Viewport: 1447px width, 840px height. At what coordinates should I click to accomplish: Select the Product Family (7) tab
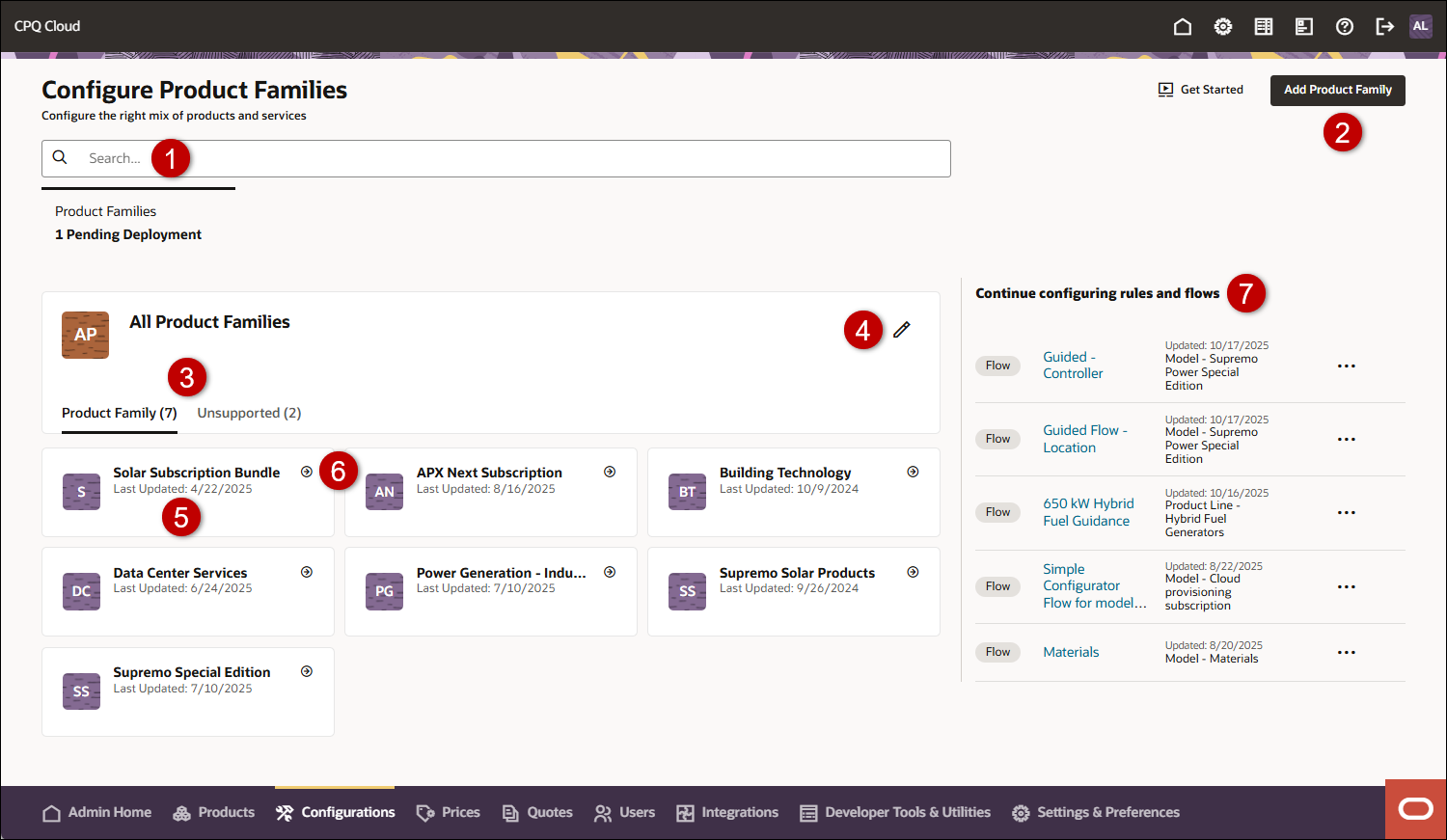(119, 413)
